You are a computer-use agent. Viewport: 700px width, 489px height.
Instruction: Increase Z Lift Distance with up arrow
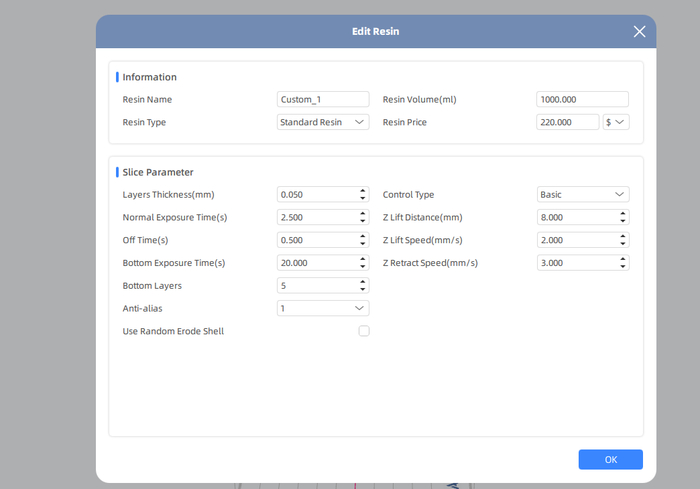(x=623, y=214)
